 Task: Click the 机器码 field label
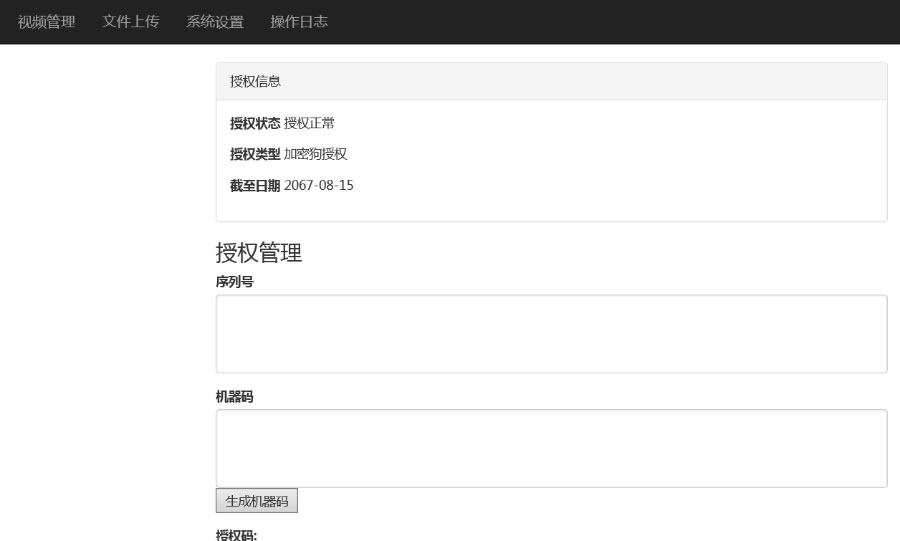pyautogui.click(x=234, y=397)
